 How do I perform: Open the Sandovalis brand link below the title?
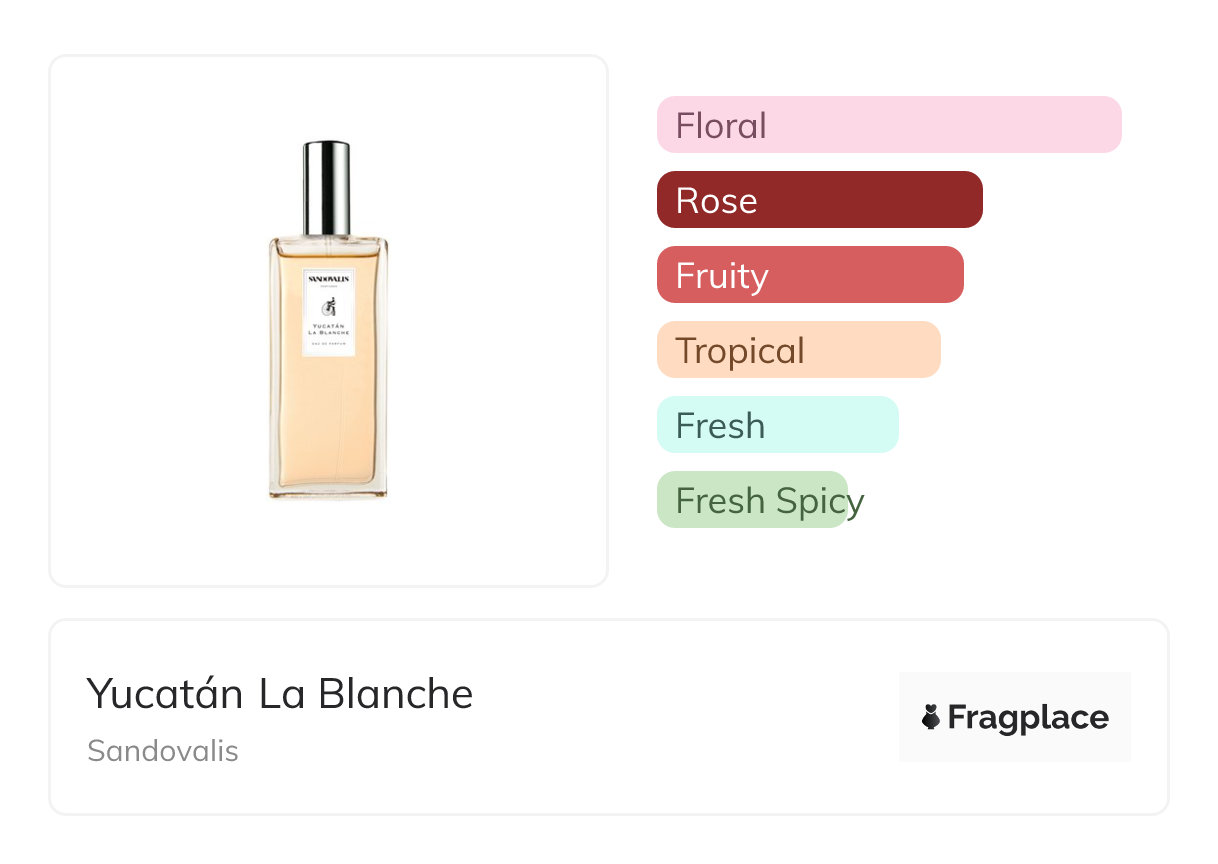[x=163, y=750]
